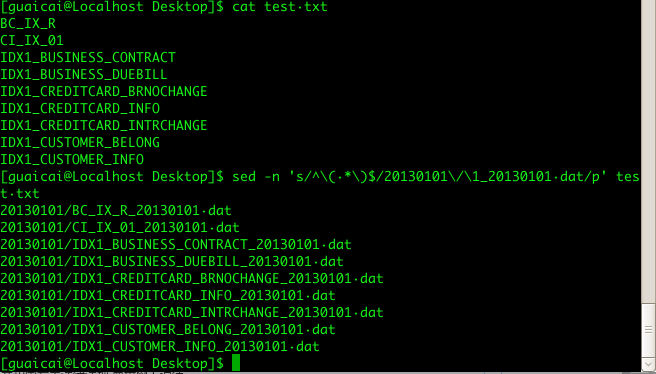The image size is (656, 374).
Task: Click the IDX1_CUSTOMER_BELONG line
Action: pyautogui.click(x=80, y=143)
